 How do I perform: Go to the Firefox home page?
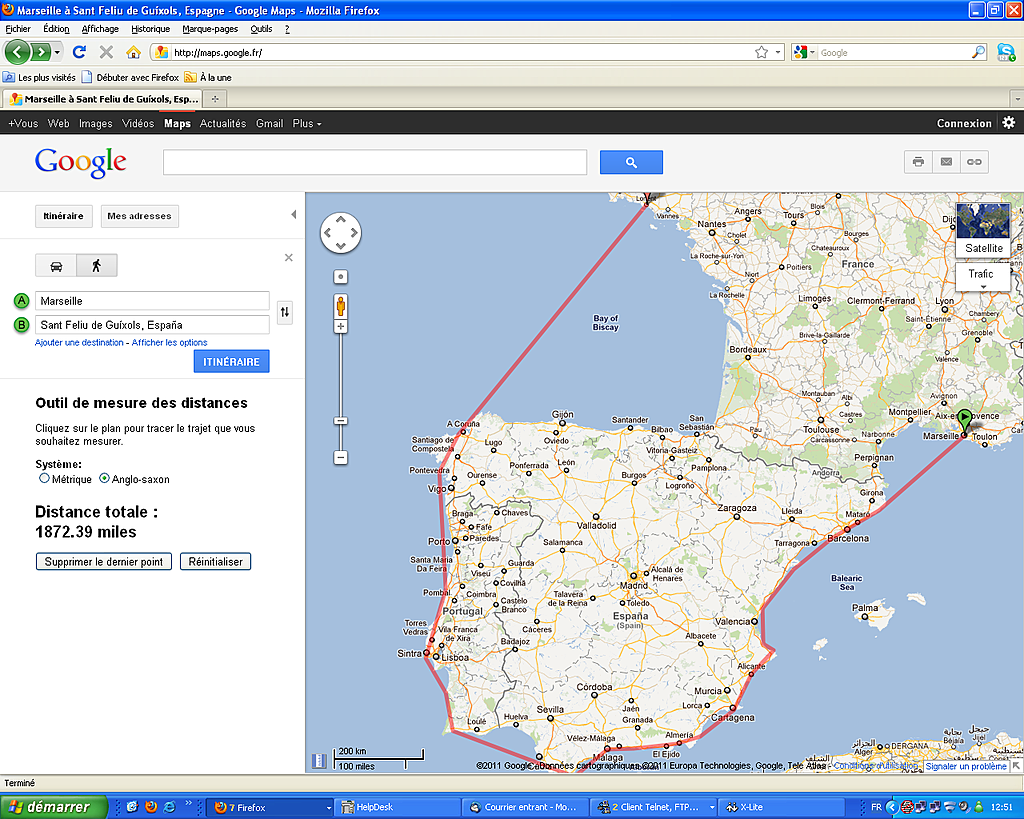pyautogui.click(x=133, y=52)
